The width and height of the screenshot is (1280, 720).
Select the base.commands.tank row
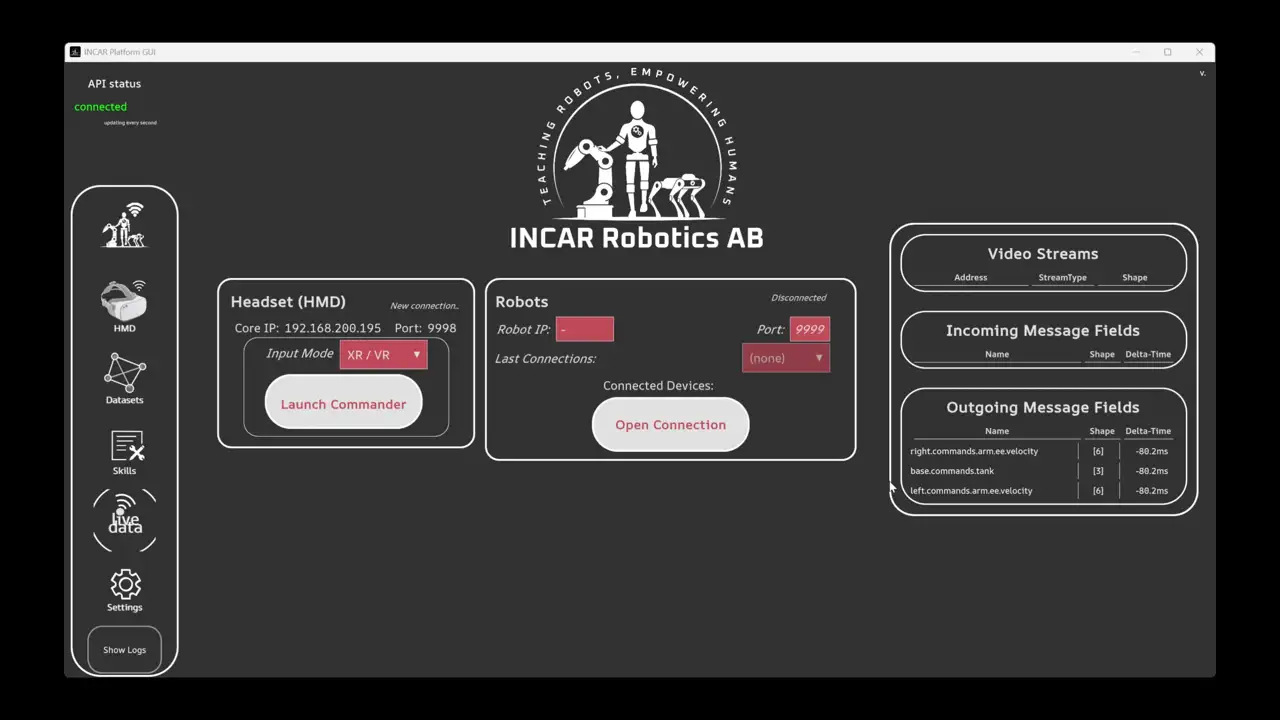tap(1041, 471)
